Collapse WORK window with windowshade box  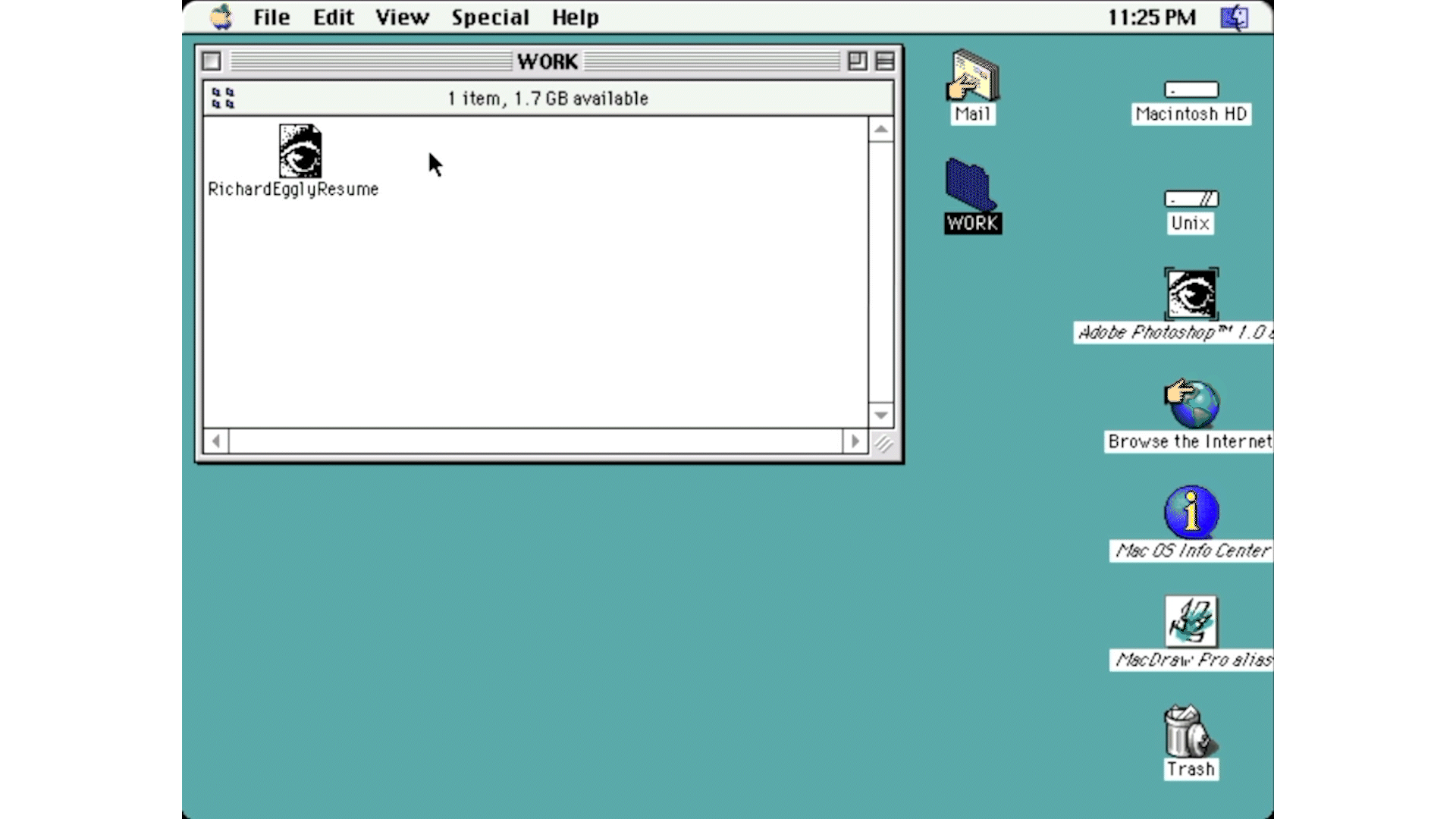click(884, 61)
